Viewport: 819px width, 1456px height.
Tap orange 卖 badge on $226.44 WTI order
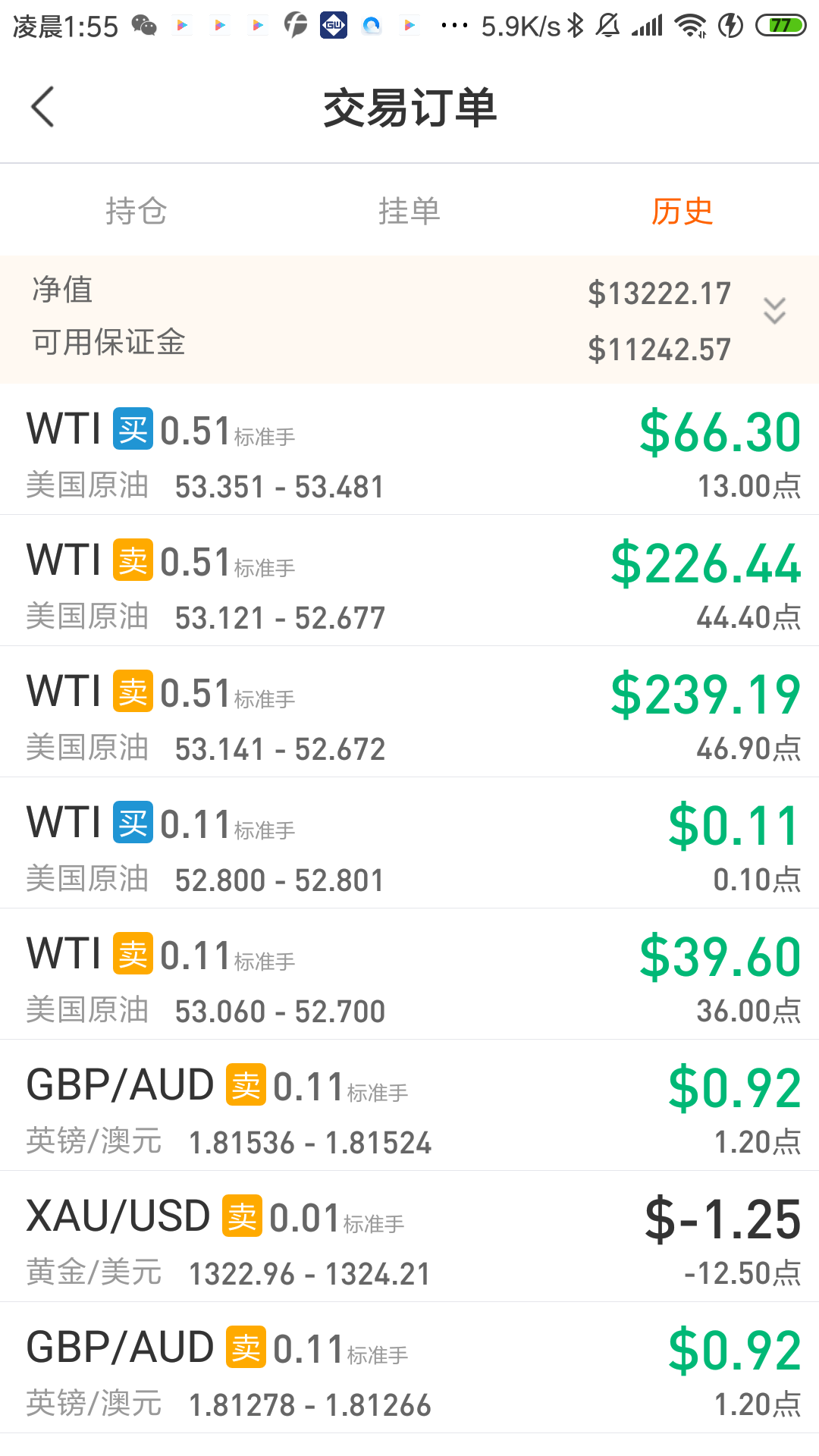pos(133,560)
